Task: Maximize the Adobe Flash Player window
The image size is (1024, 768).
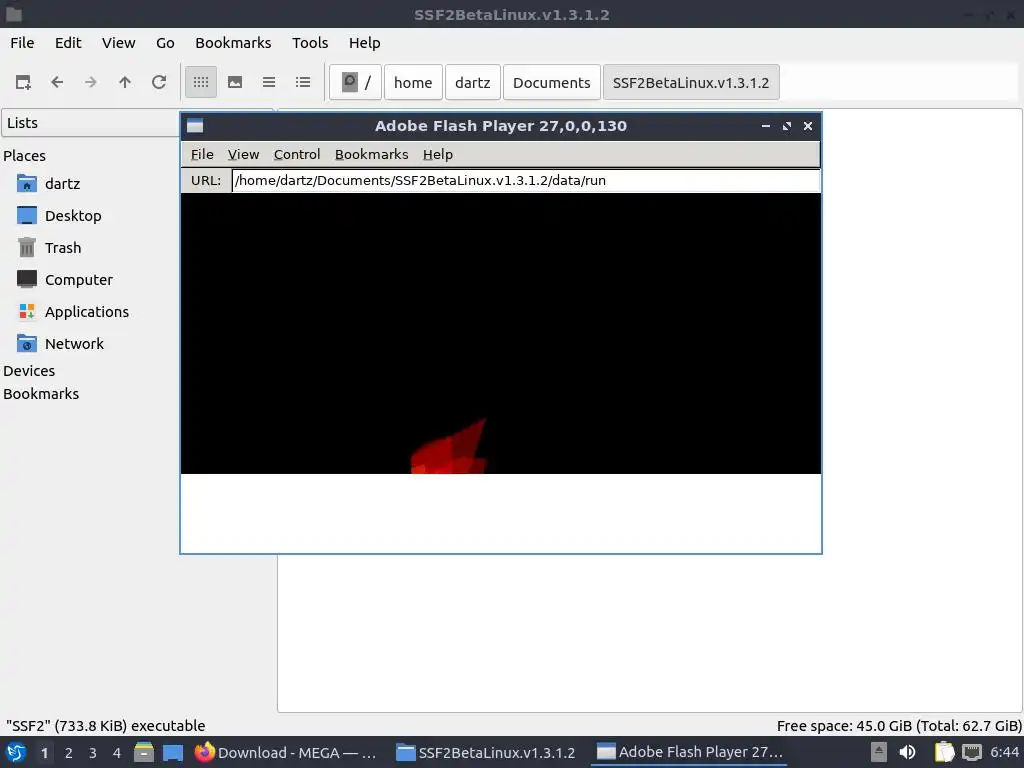Action: click(787, 126)
